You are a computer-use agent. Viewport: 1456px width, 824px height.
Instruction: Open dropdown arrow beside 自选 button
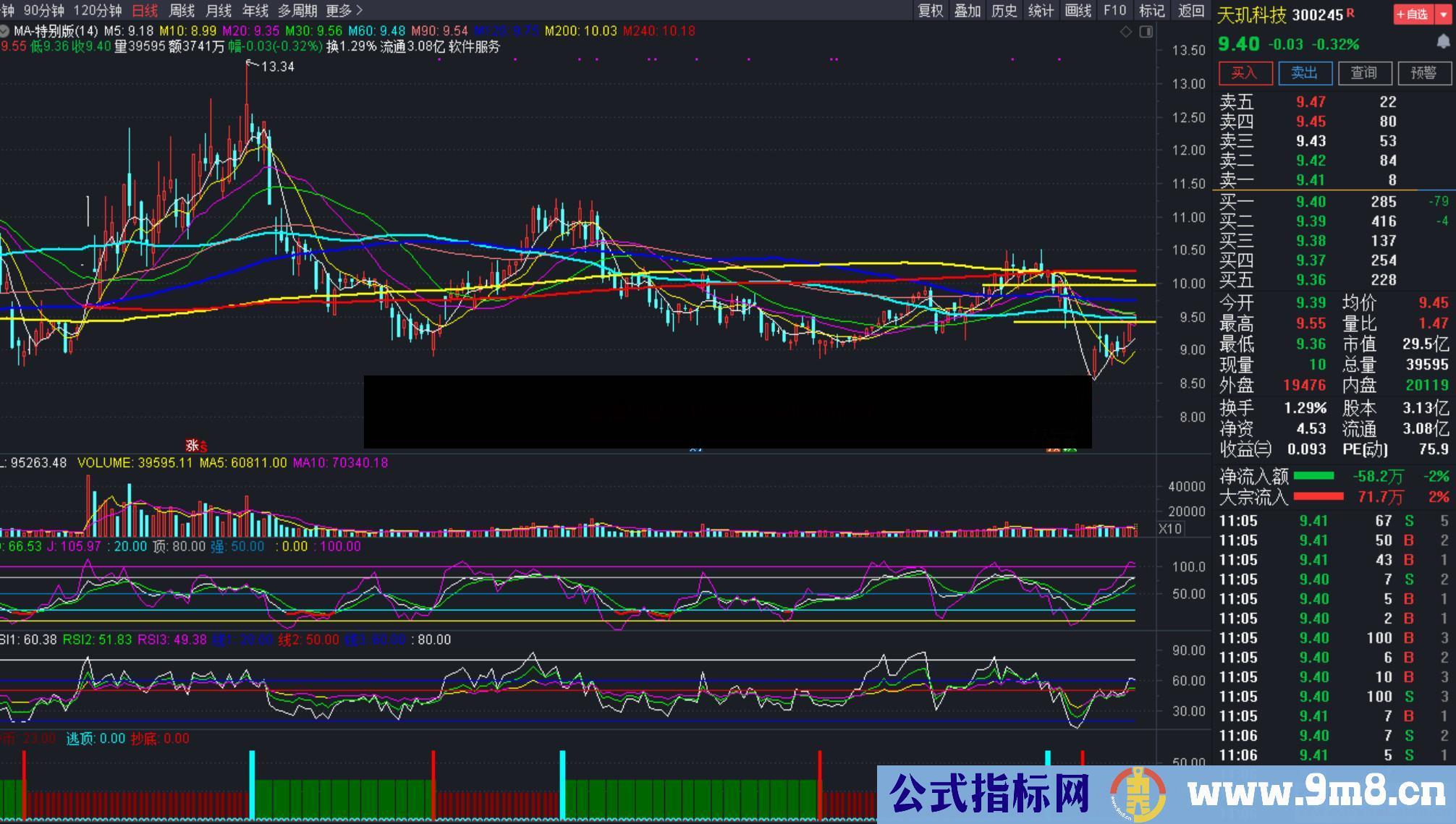[1444, 14]
